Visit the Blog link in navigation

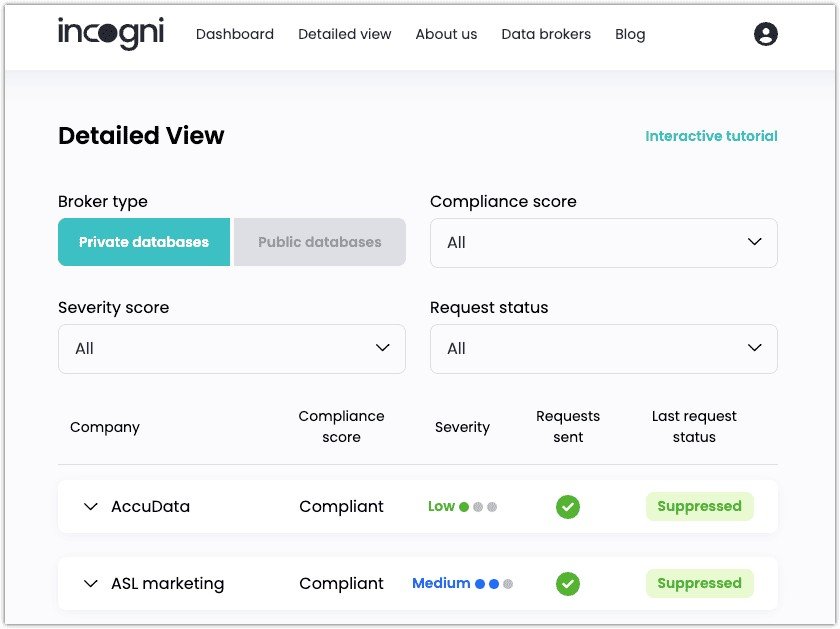pyautogui.click(x=630, y=35)
